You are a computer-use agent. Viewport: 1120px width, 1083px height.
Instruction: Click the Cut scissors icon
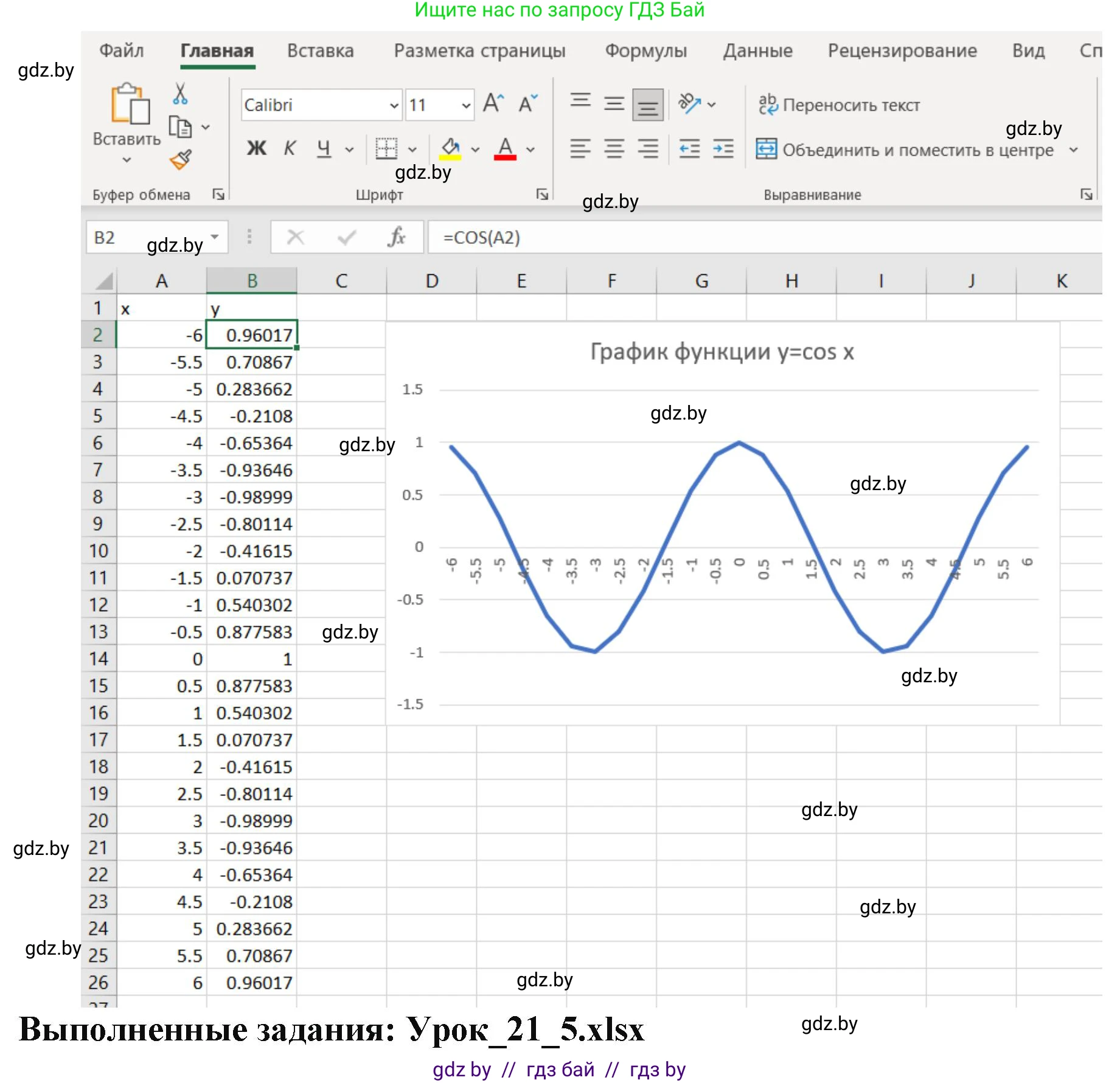(x=180, y=94)
